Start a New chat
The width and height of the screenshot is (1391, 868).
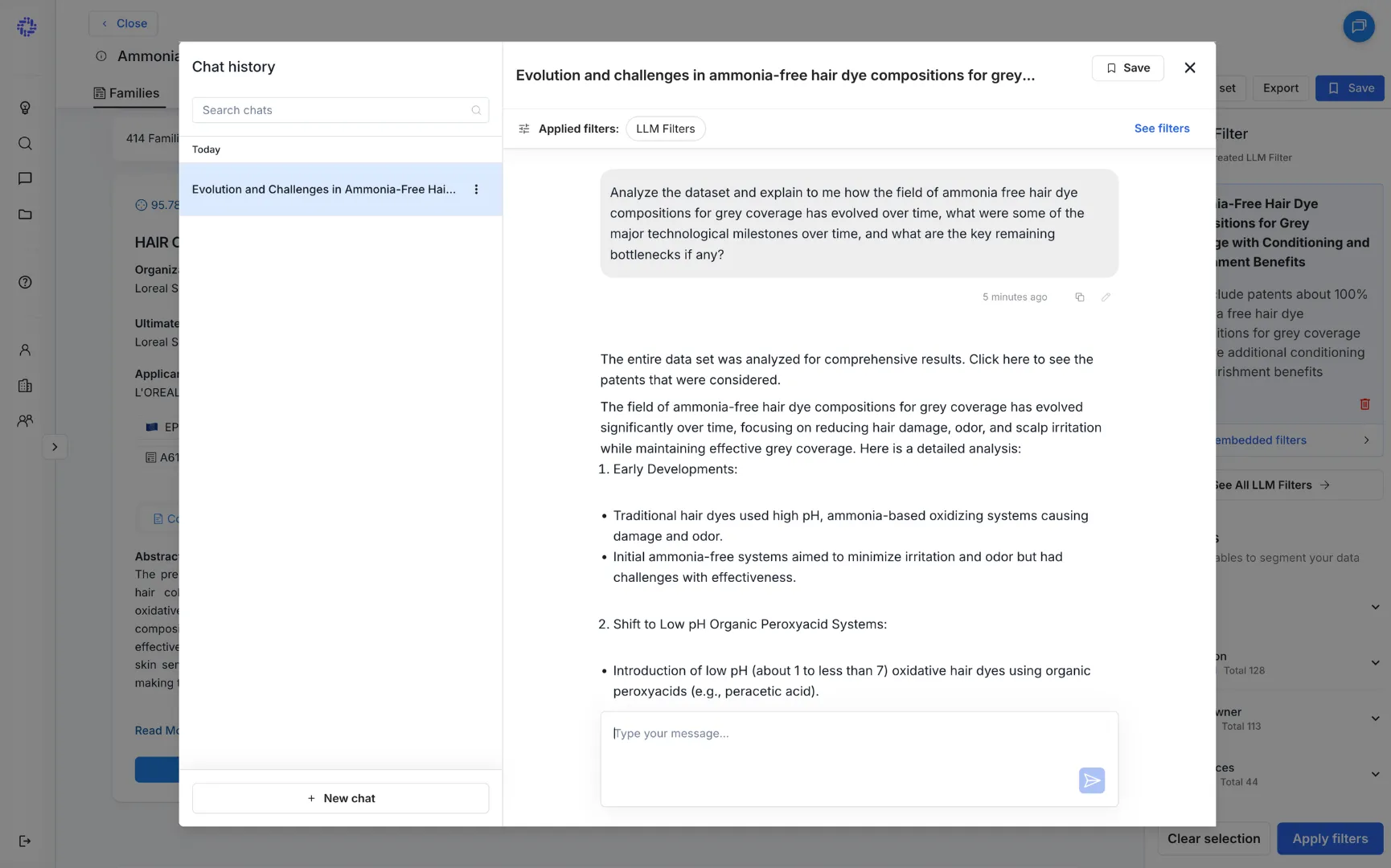[x=340, y=798]
